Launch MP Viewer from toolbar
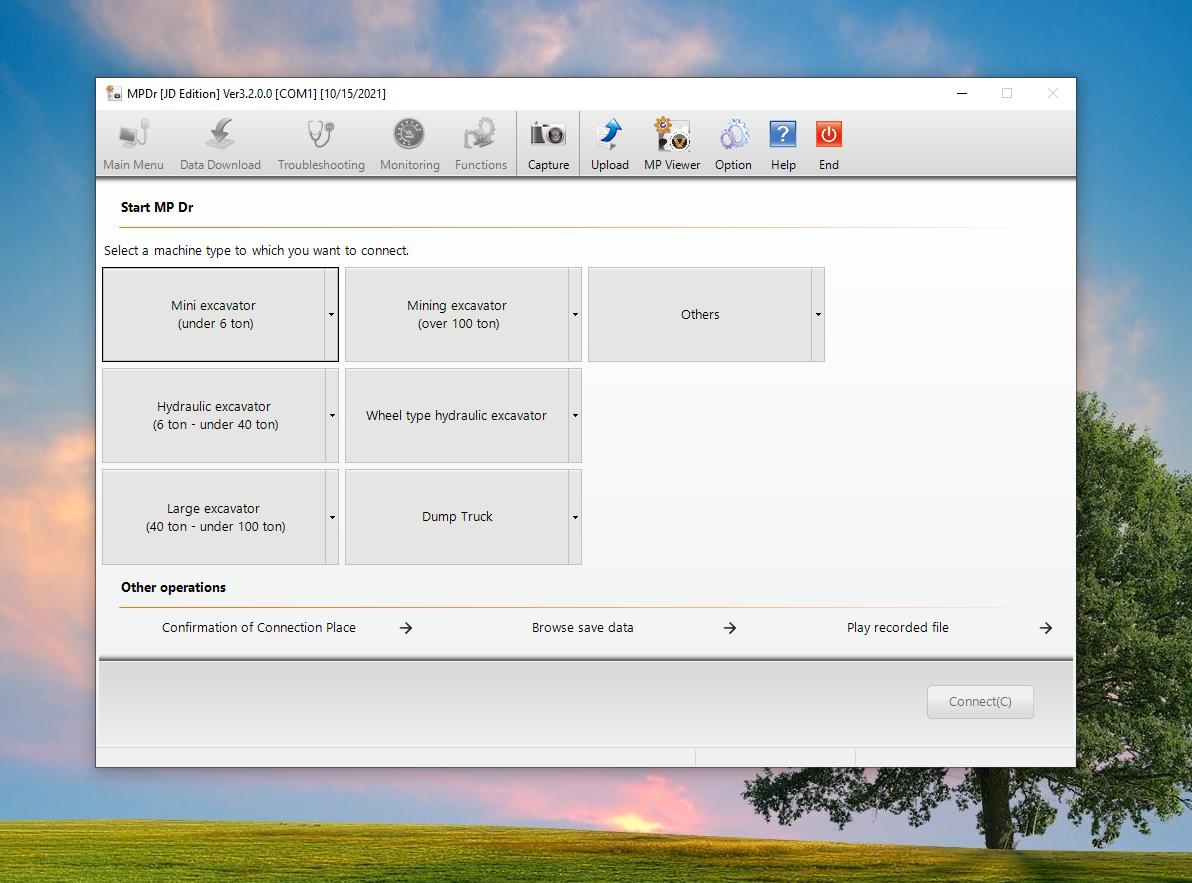This screenshot has height=883, width=1192. point(671,135)
